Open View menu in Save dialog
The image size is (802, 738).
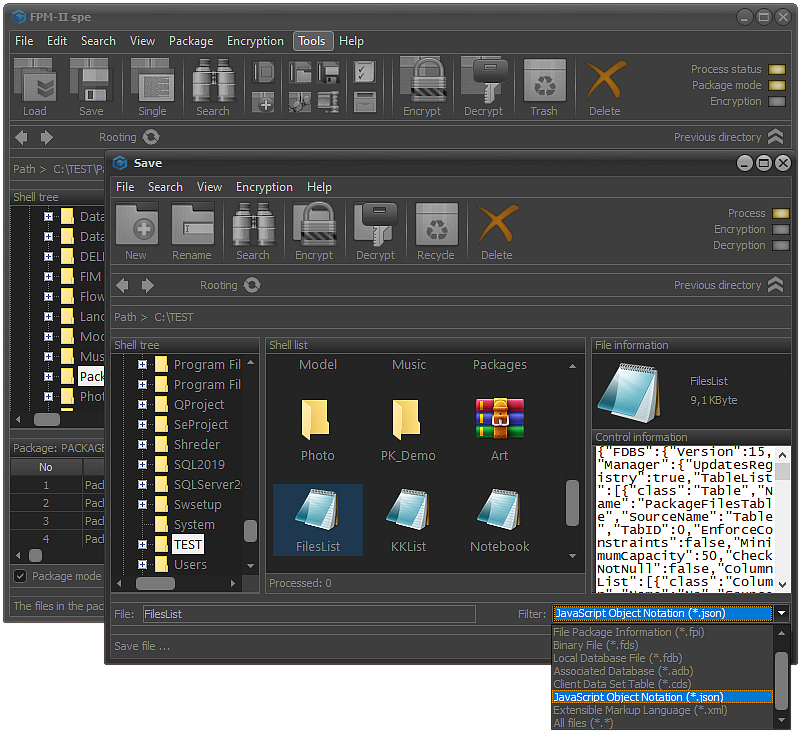coord(210,187)
